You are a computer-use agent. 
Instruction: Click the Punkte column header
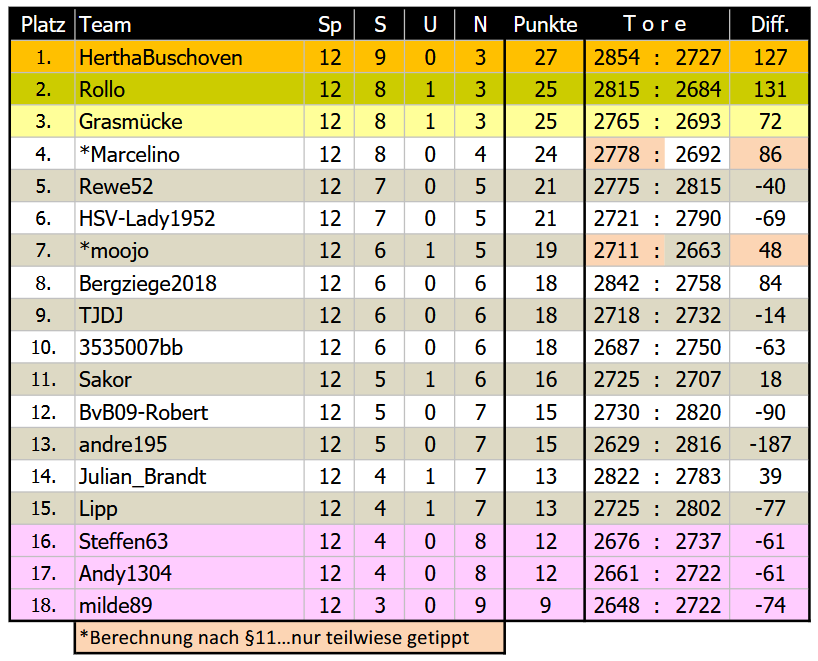545,25
